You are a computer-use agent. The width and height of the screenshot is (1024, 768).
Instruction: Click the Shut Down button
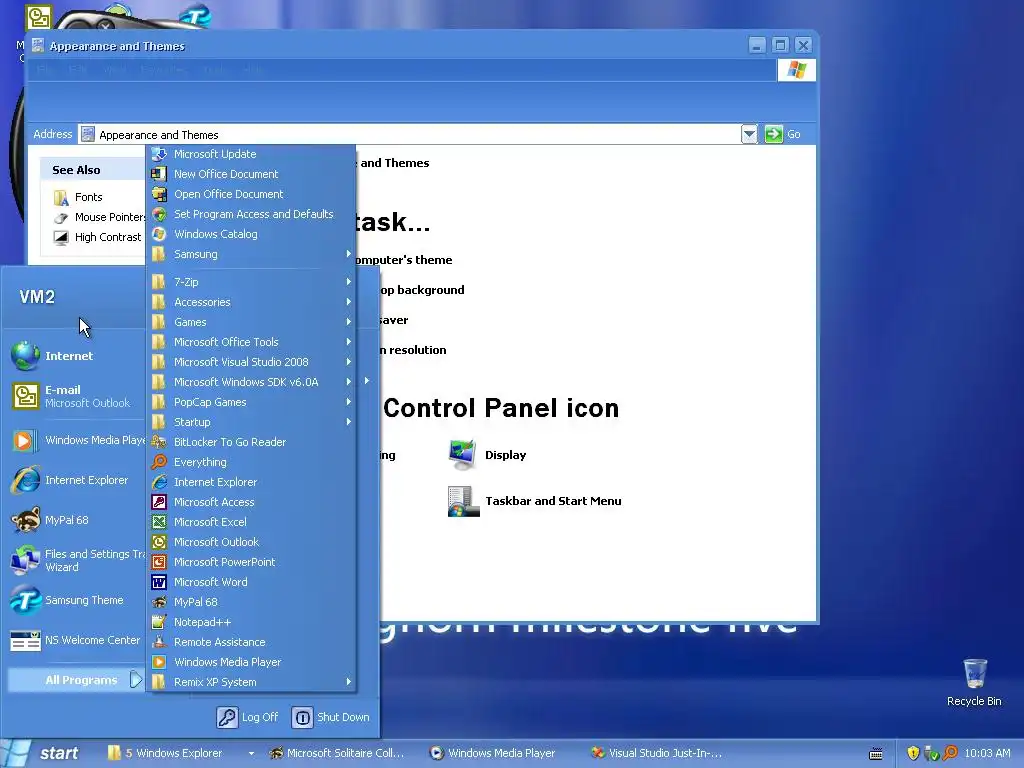pos(330,717)
